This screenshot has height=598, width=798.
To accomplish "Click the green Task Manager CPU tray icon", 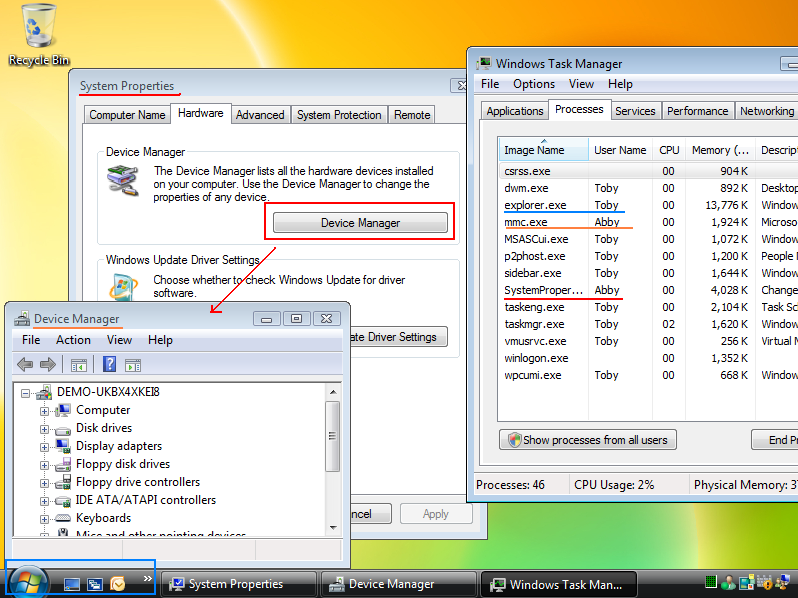I will tap(711, 582).
